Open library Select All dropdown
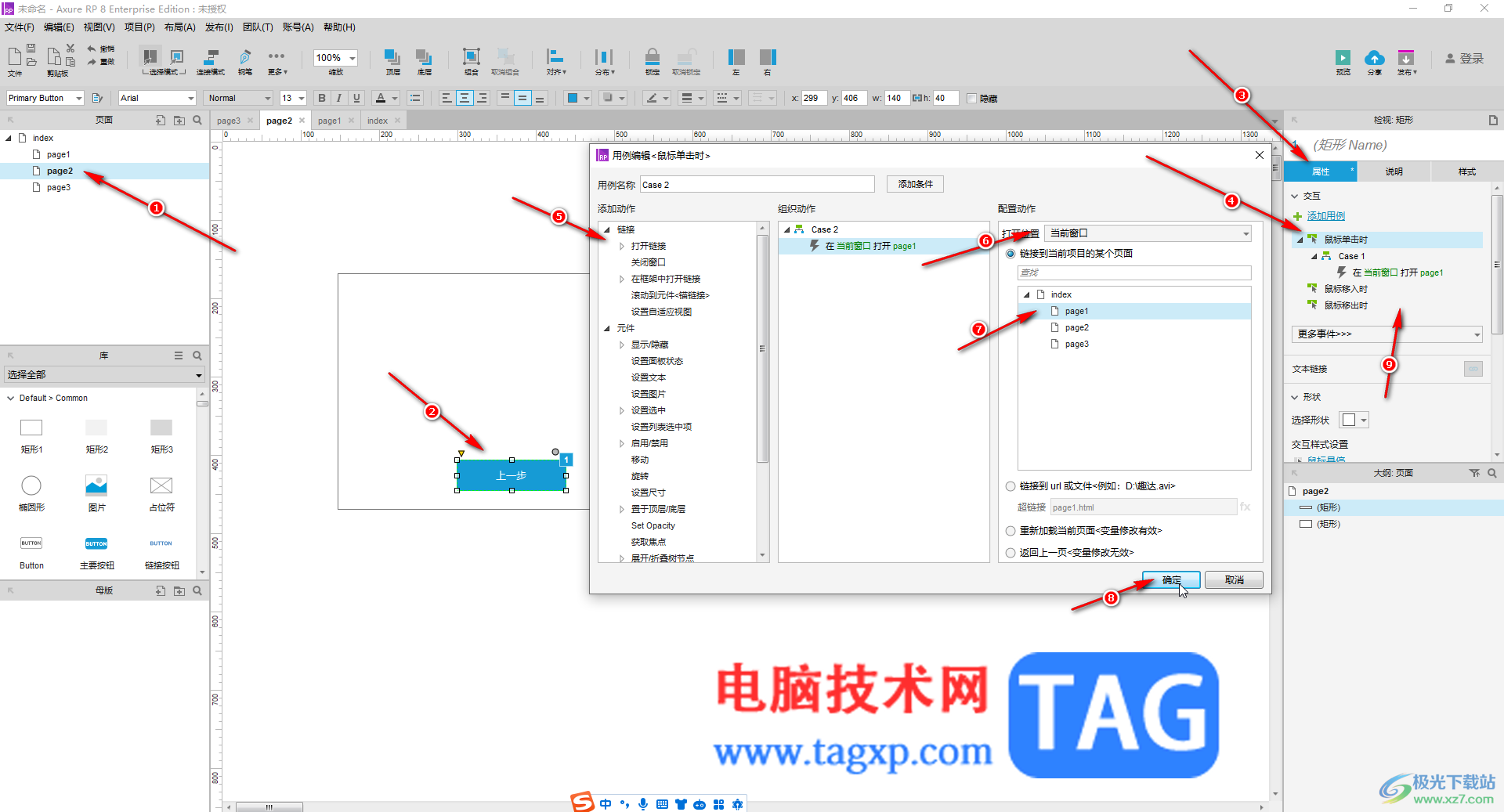1504x812 pixels. [104, 375]
